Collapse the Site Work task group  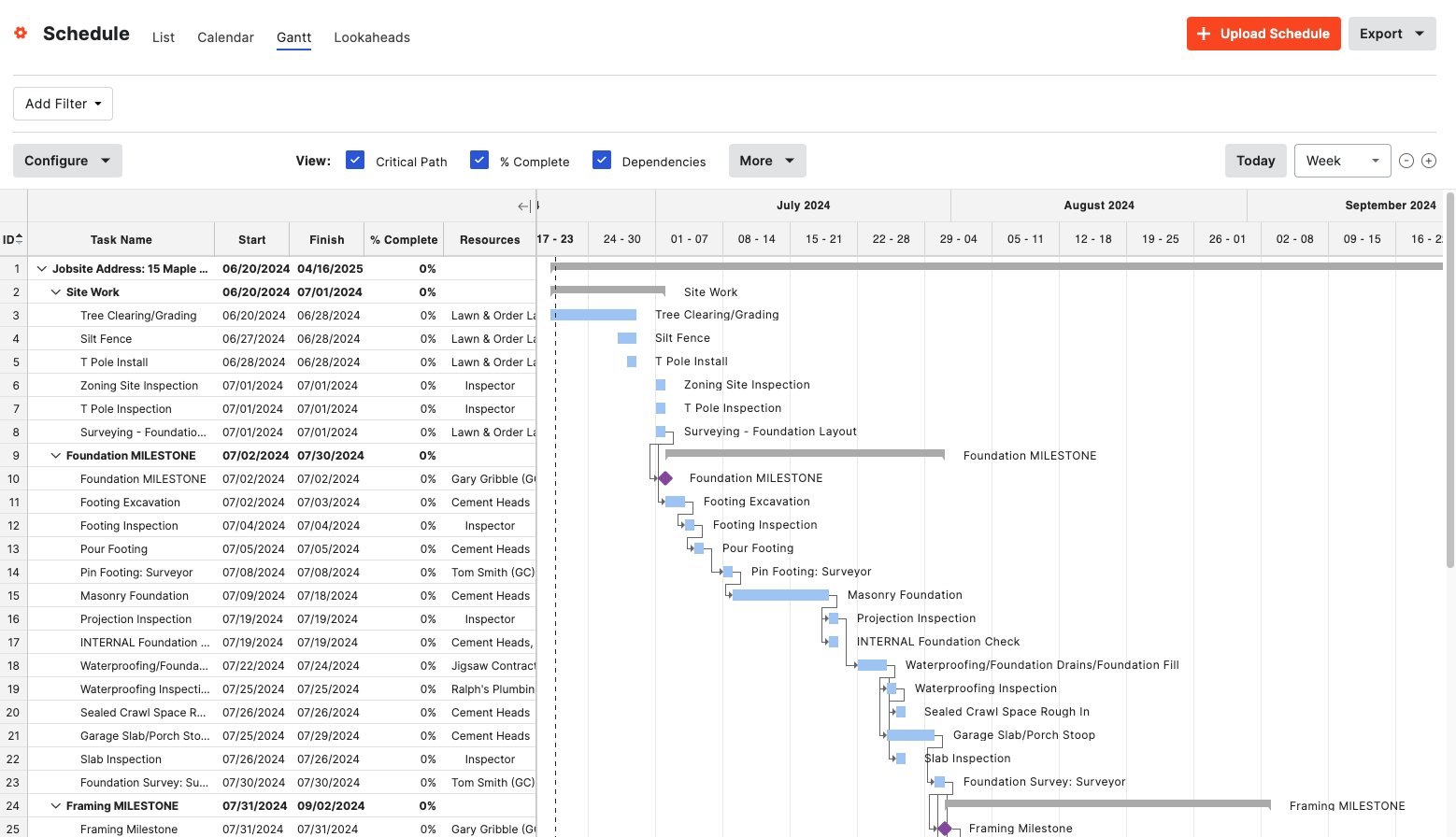point(56,292)
